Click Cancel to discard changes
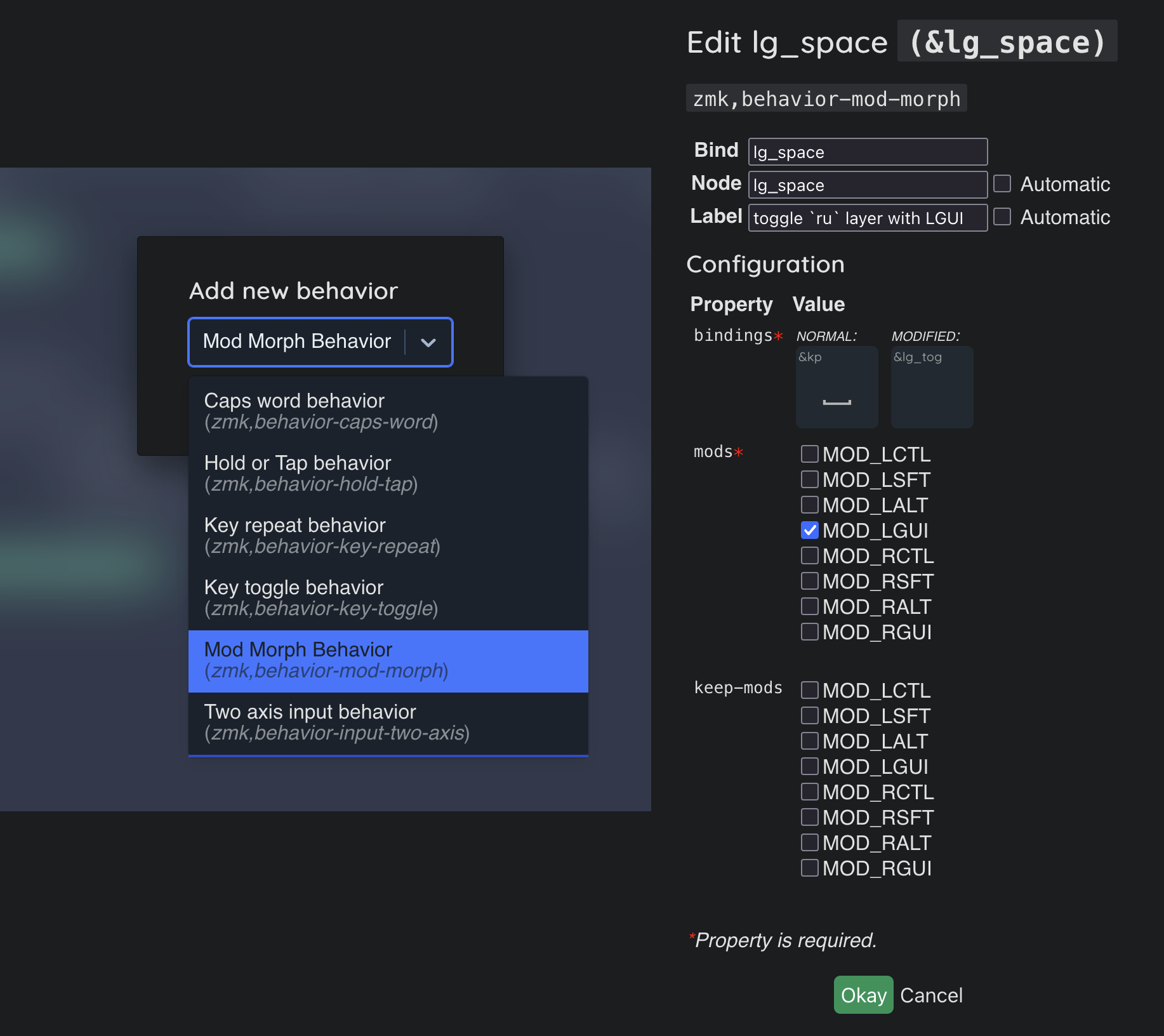This screenshot has height=1036, width=1164. click(931, 995)
